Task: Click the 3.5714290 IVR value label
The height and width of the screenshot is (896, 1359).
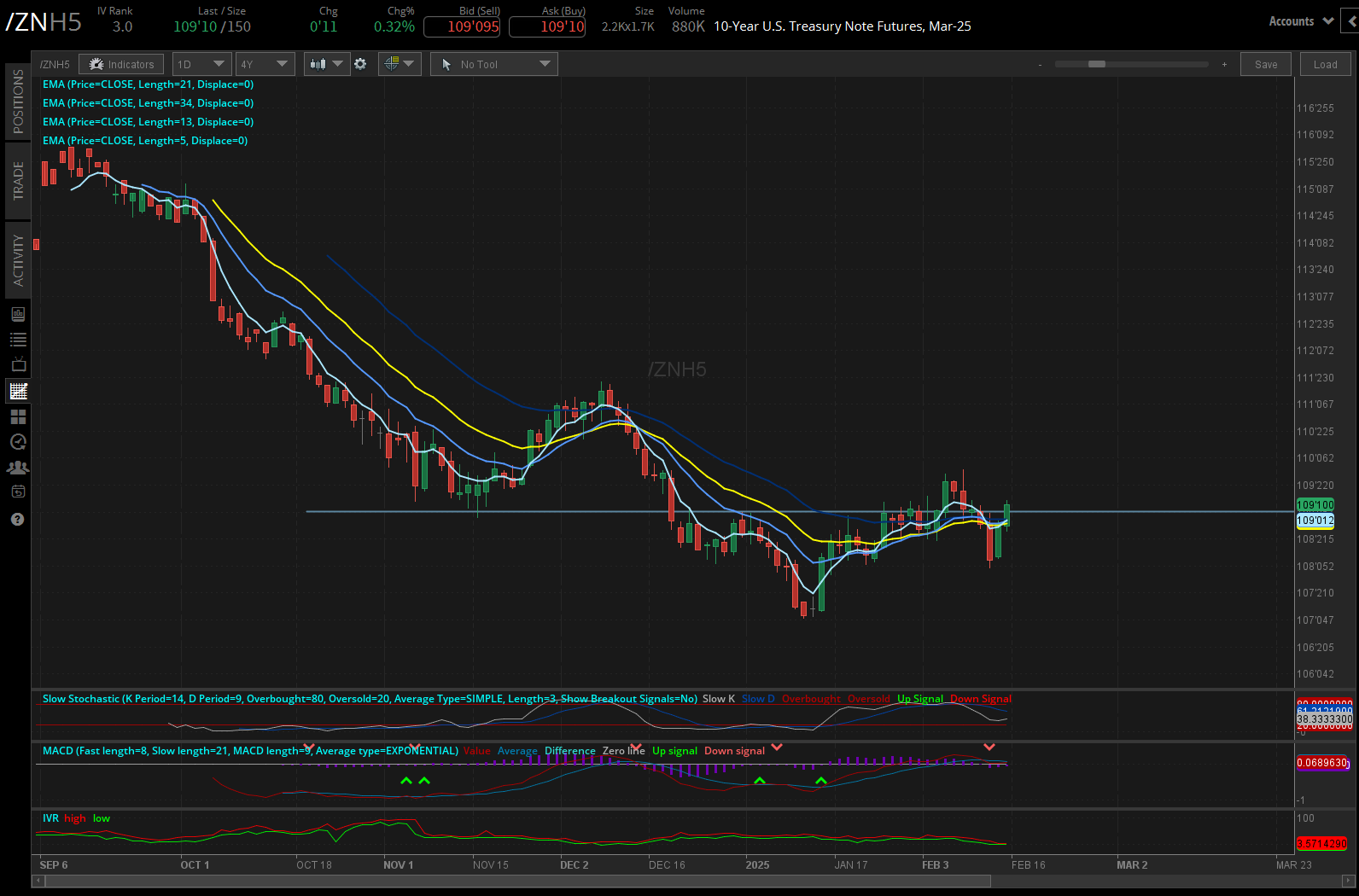Action: [1321, 844]
